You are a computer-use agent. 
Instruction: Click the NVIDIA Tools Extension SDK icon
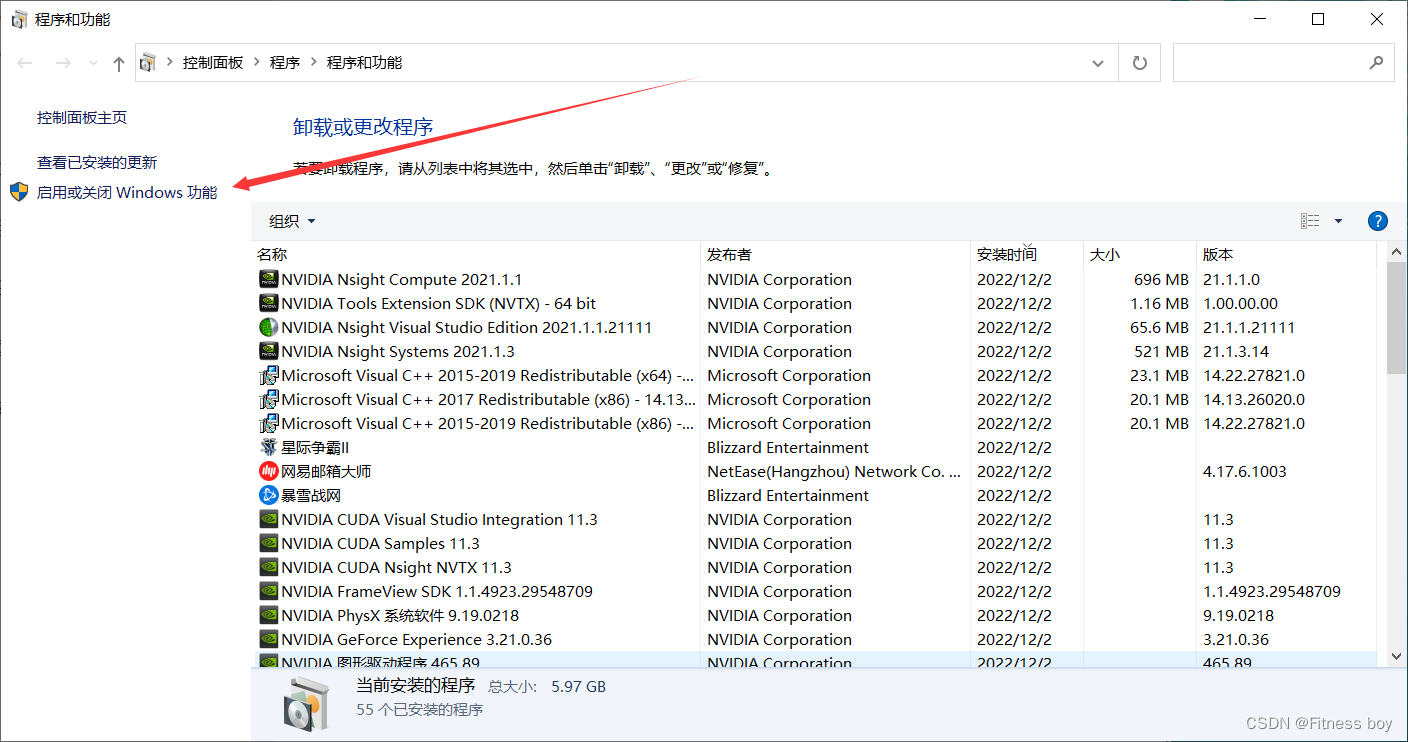268,304
